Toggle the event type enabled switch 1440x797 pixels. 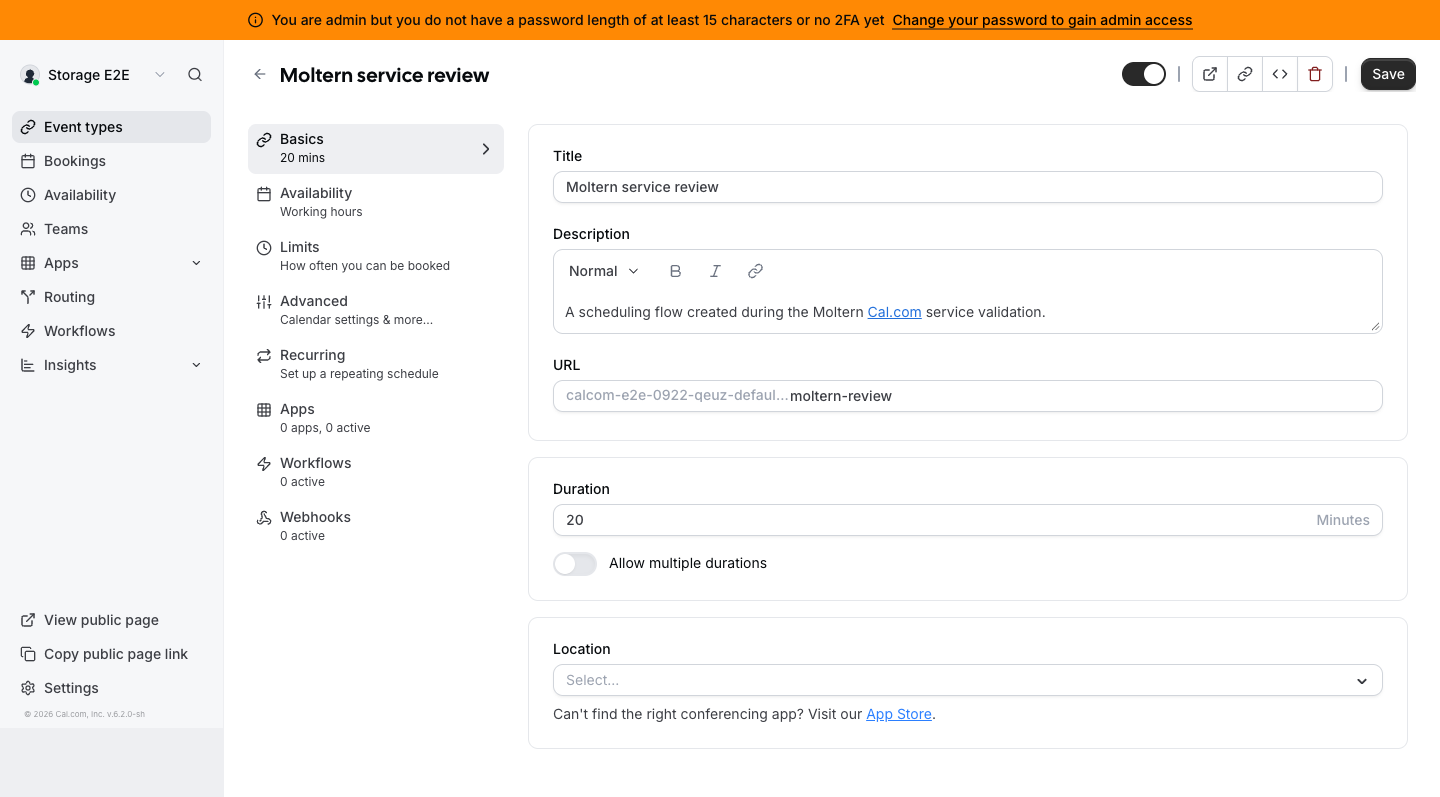pyautogui.click(x=1144, y=74)
